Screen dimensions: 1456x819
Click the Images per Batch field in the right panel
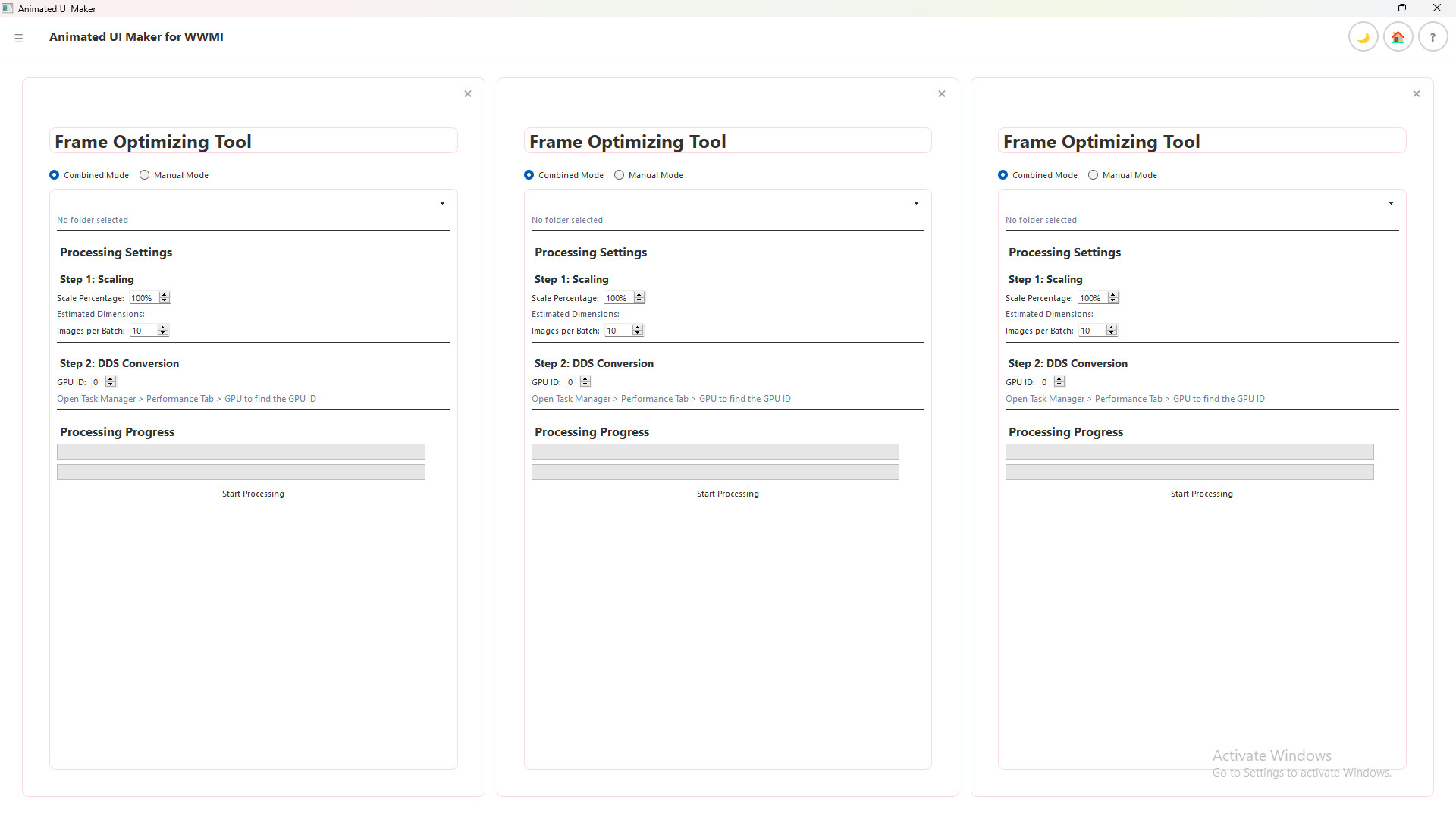[1091, 331]
